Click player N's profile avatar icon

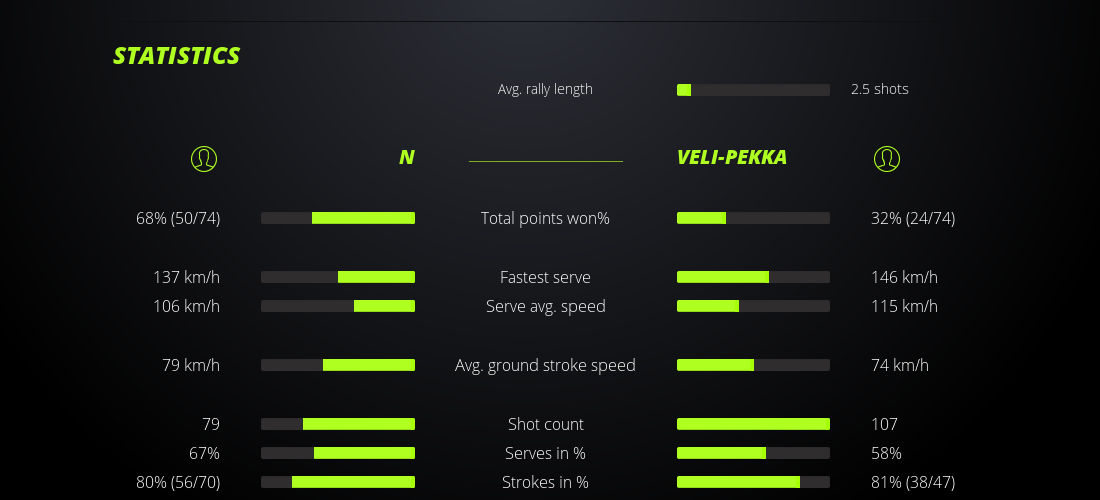[203, 158]
